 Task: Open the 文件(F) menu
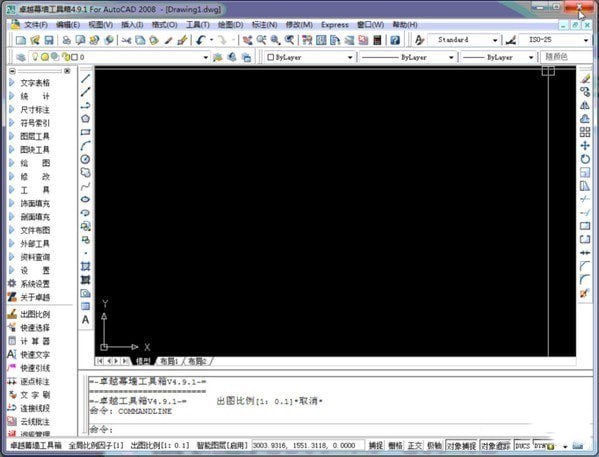click(36, 25)
